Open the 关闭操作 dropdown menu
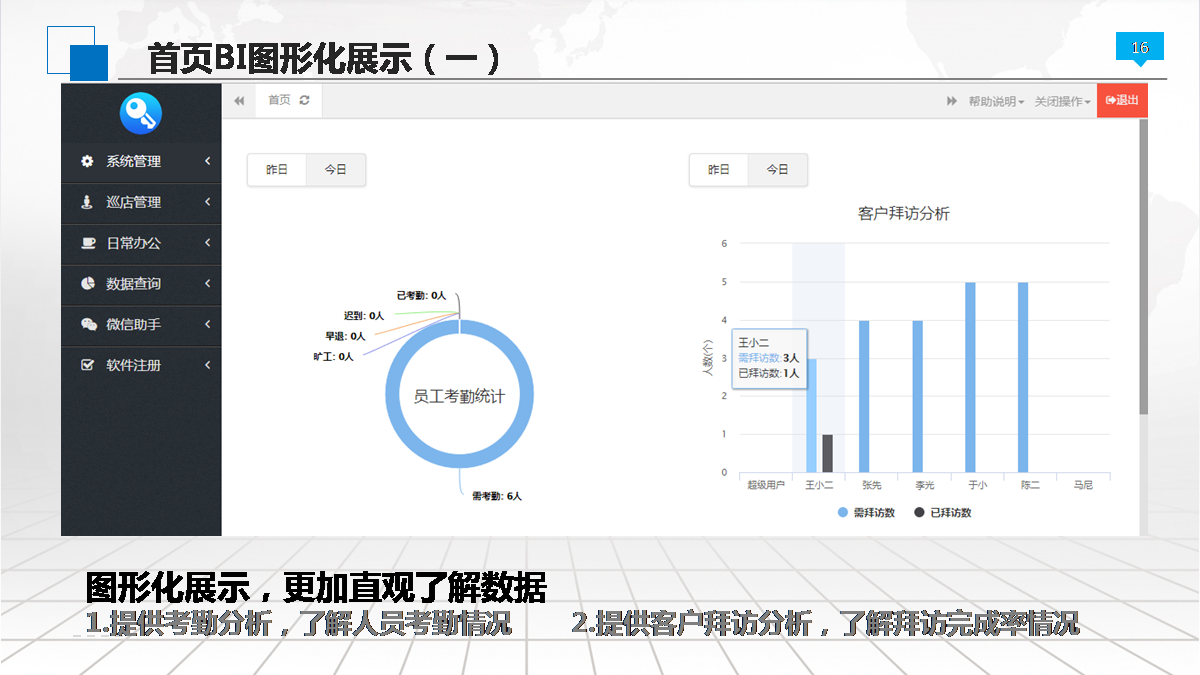1200x675 pixels. pyautogui.click(x=1062, y=101)
